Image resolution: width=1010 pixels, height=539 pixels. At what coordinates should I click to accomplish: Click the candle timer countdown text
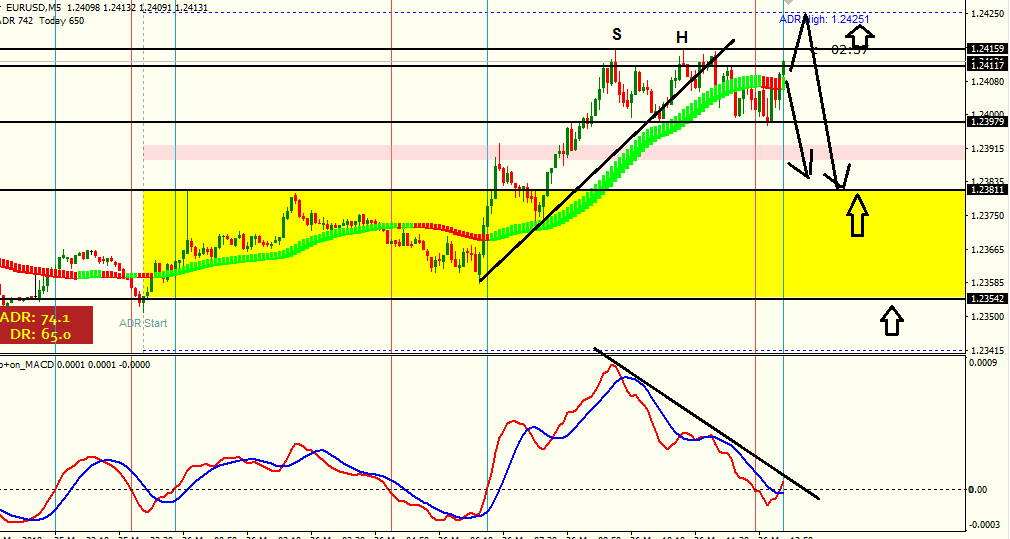(849, 50)
